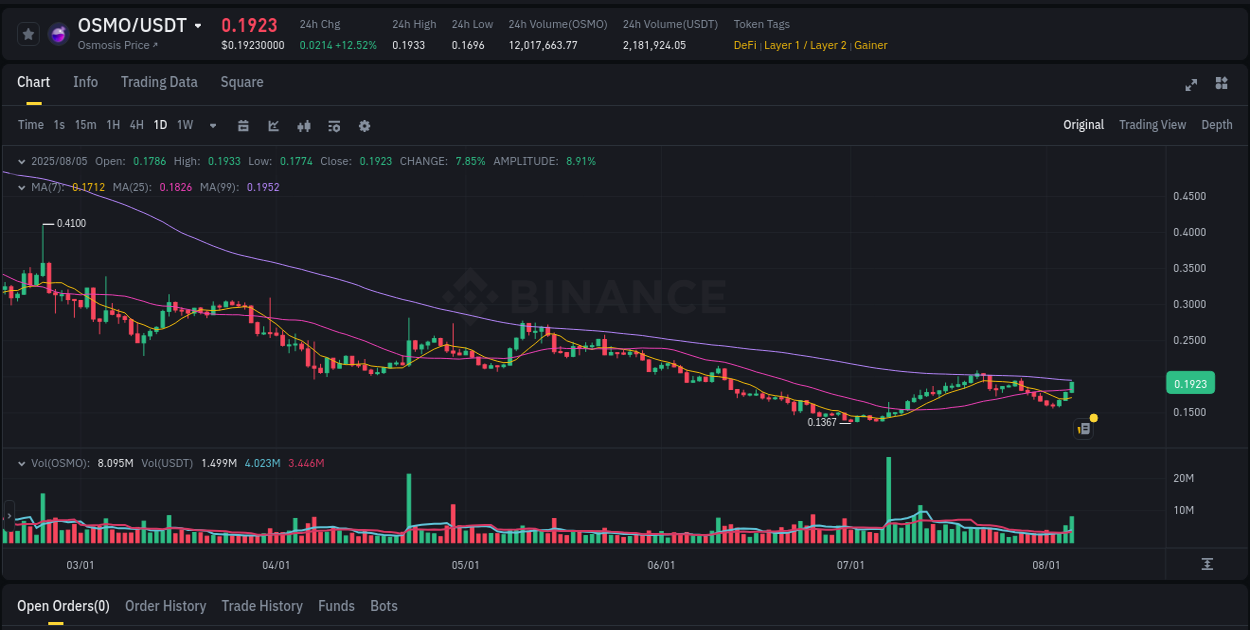The width and height of the screenshot is (1250, 630).
Task: Open the Order History tab
Action: (x=165, y=605)
